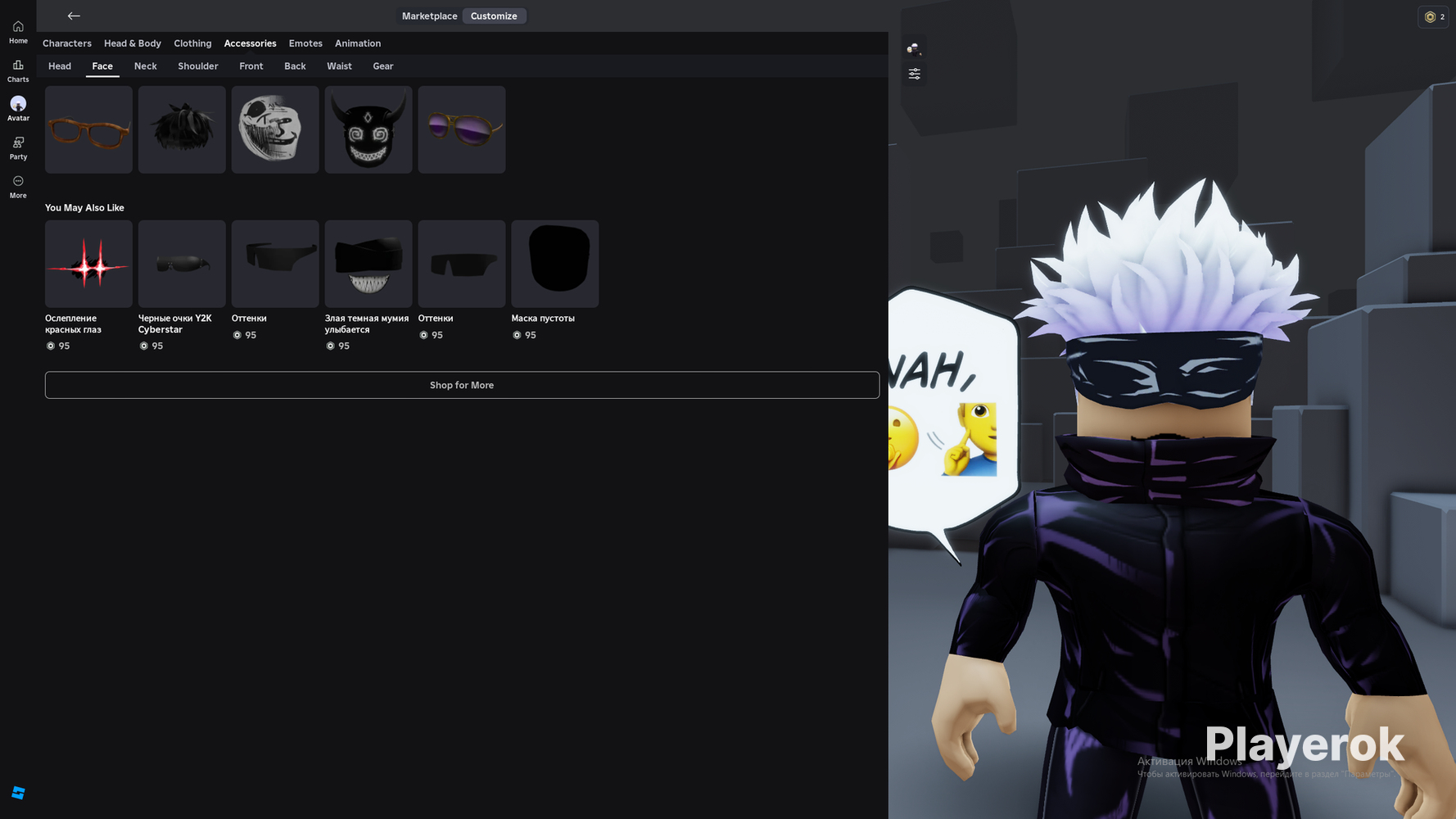Screen dimensions: 1456x819
Task: Open the Avatar sidebar item
Action: [x=18, y=109]
